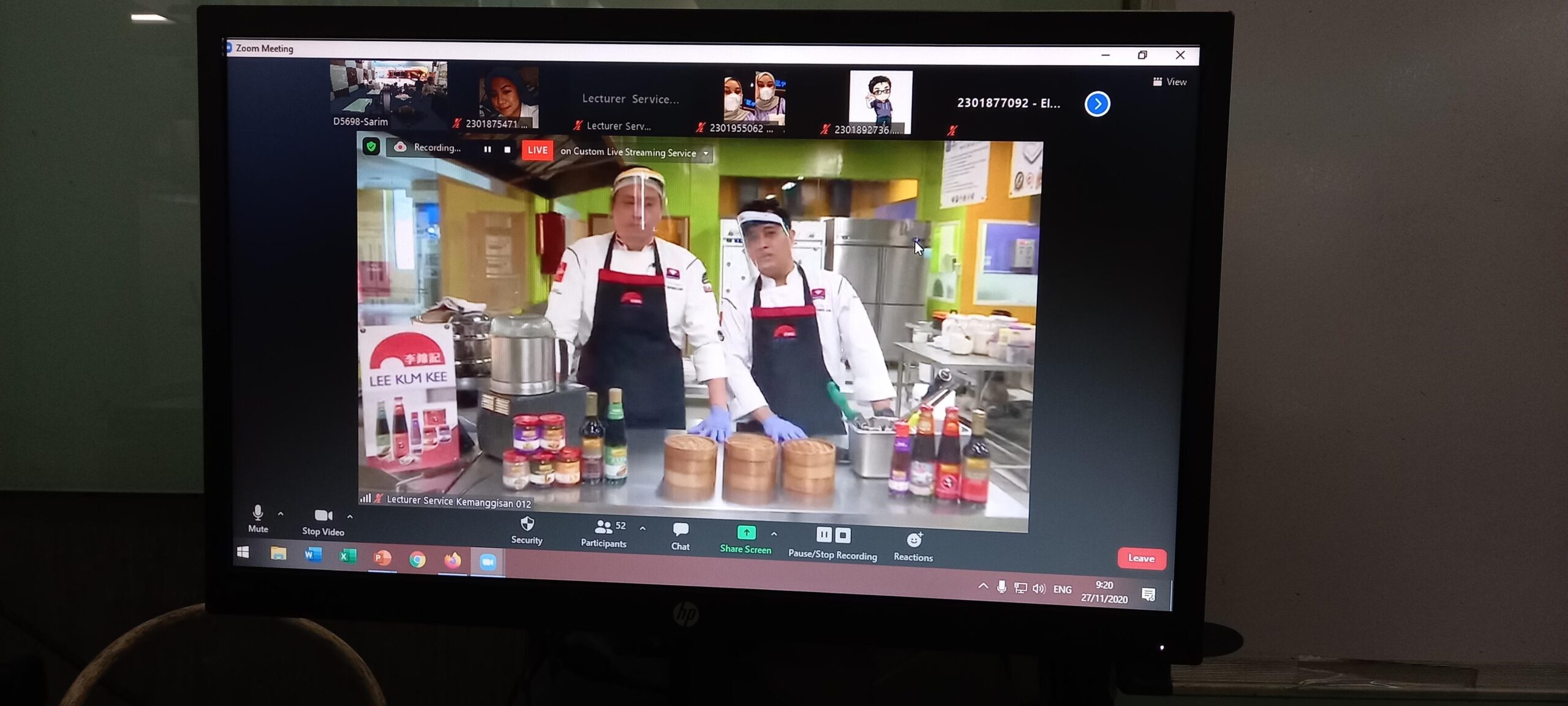
Task: Expand audio options arrow beside Mute
Action: coord(281,514)
